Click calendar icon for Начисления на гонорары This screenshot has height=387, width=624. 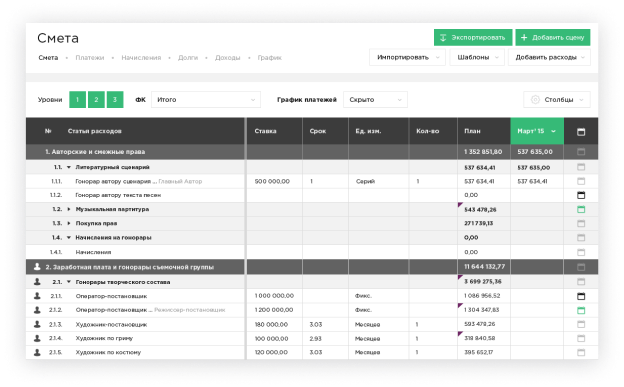(x=581, y=238)
